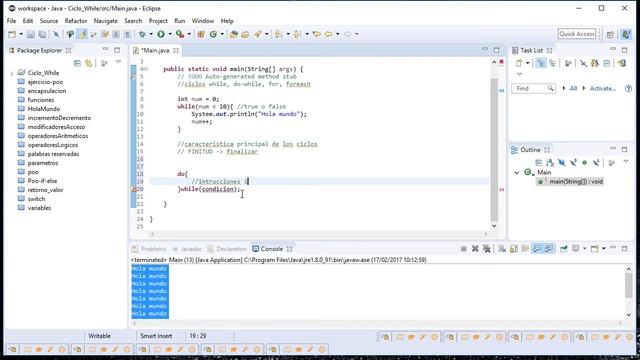Click Terminate stop icon in Console
The width and height of the screenshot is (640, 360).
pyautogui.click(x=464, y=249)
